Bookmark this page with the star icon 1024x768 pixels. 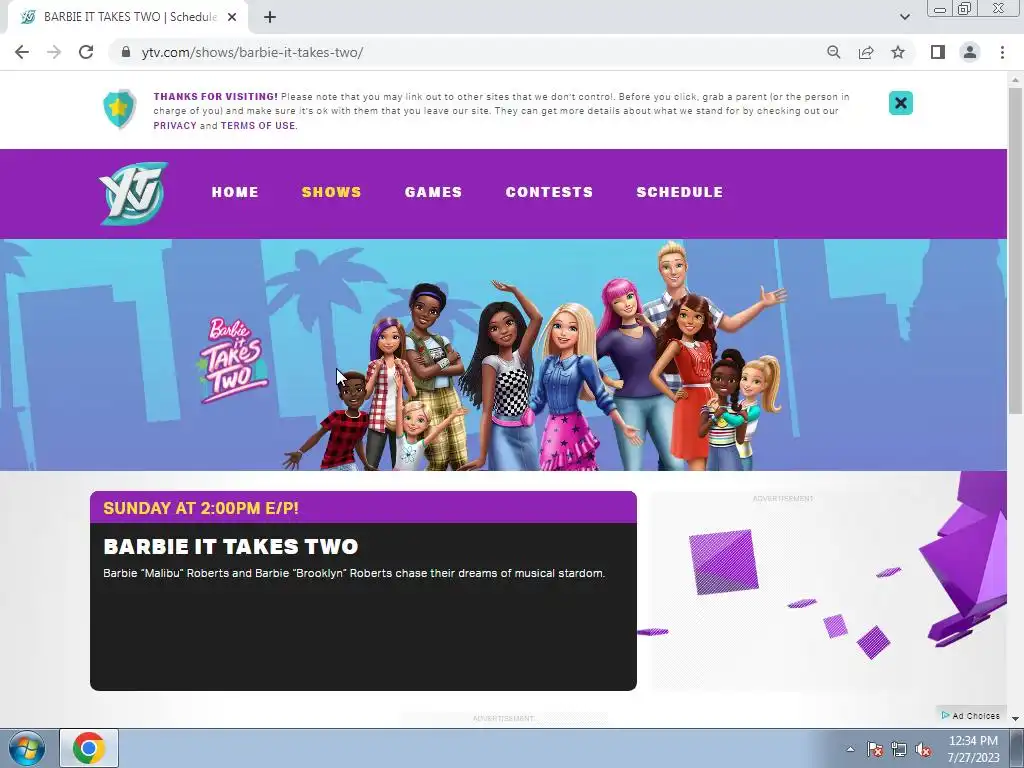click(x=898, y=52)
